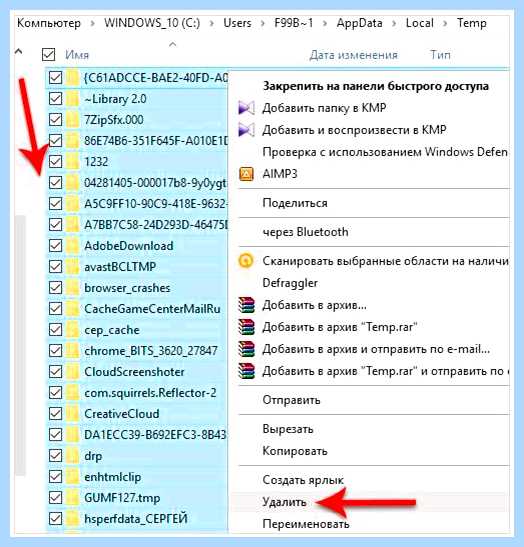Uncheck the 7ZipSfx.000 checkbox
Viewport: 524px width, 547px height.
(x=55, y=120)
